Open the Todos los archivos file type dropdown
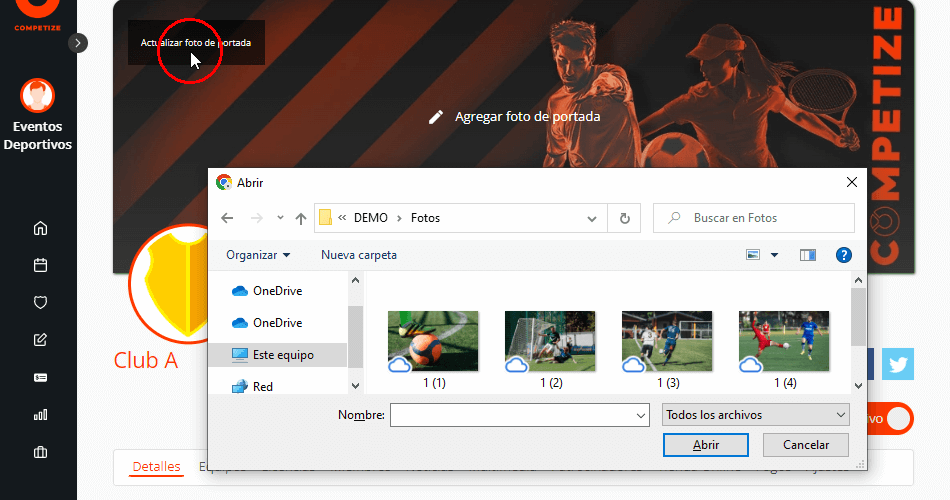Viewport: 950px width, 500px height. point(755,415)
